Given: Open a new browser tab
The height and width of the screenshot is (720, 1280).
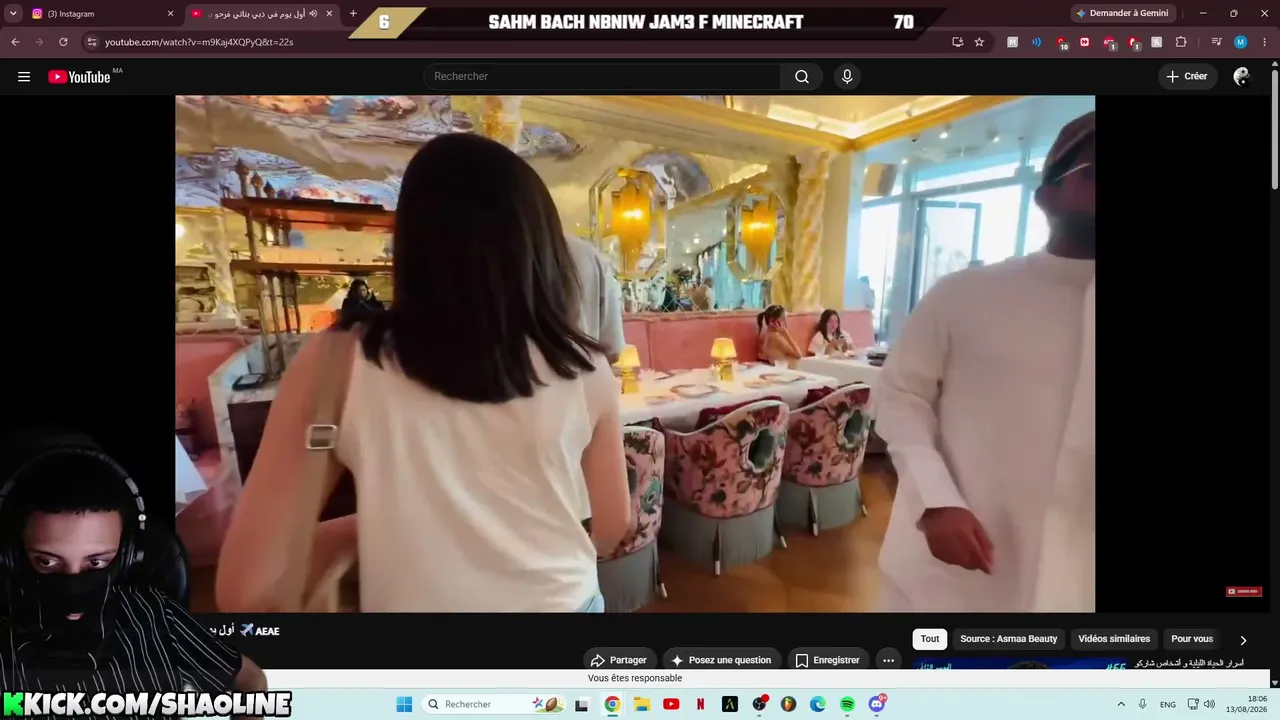Looking at the screenshot, I should click(353, 14).
